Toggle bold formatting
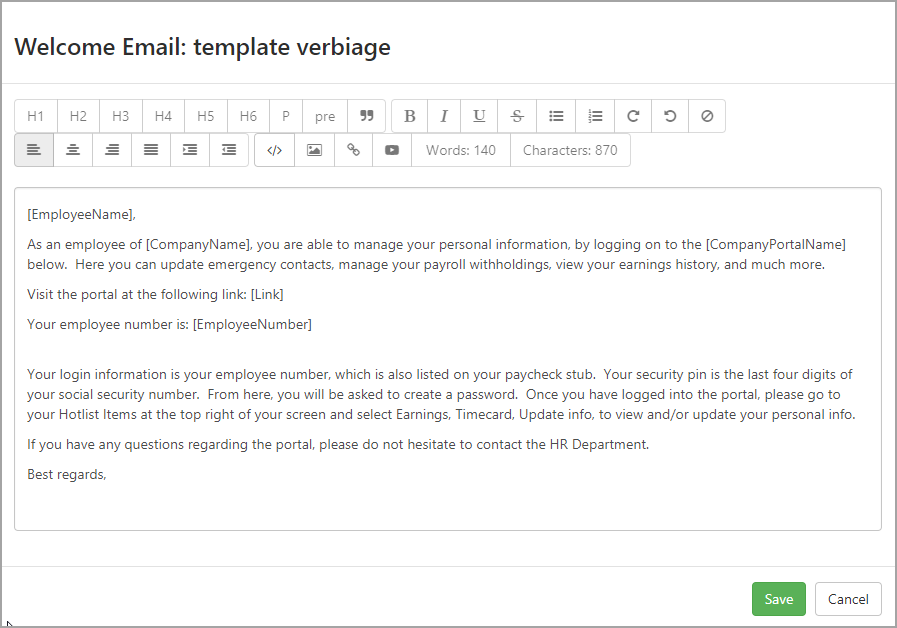This screenshot has width=897, height=628. 410,116
